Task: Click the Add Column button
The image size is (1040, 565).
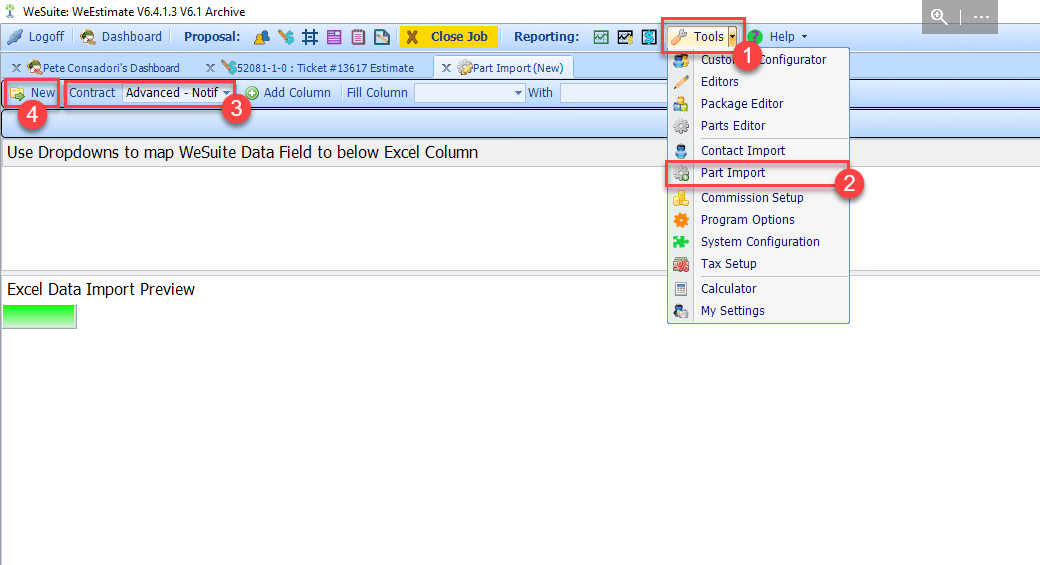Action: pos(288,93)
